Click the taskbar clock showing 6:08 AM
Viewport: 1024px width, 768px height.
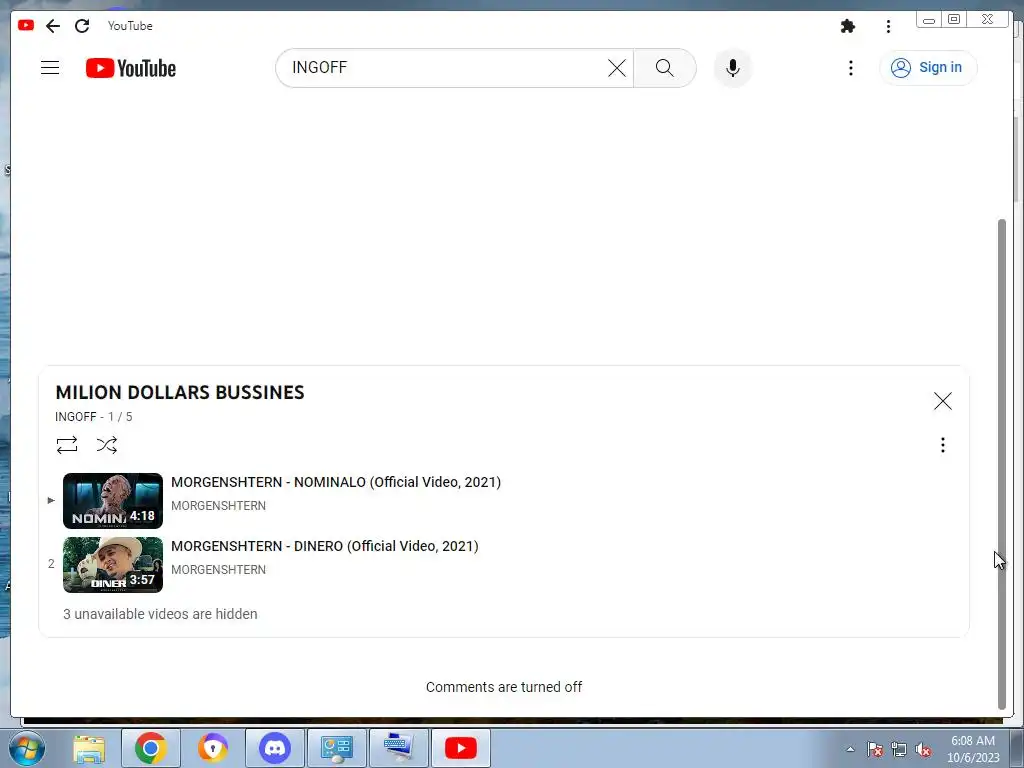tap(973, 749)
